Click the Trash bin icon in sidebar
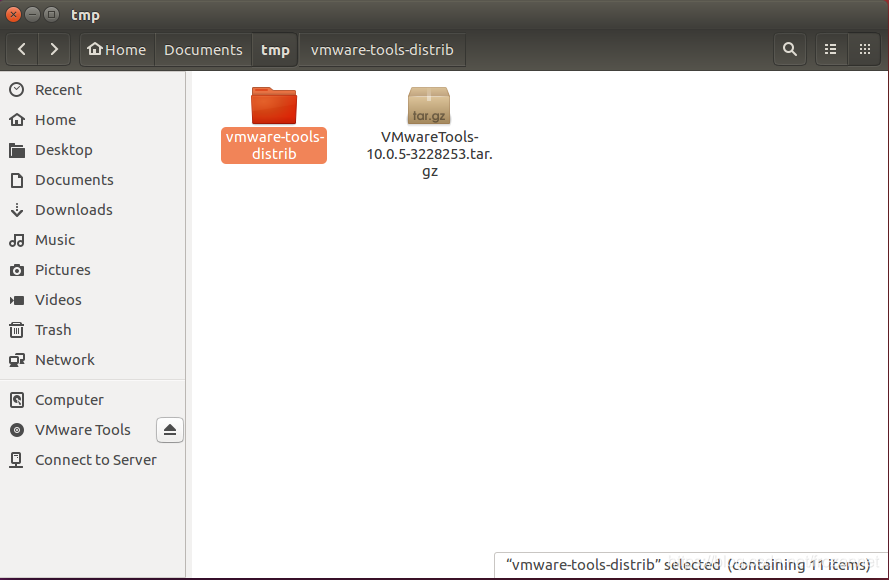The image size is (889, 580). 17,330
